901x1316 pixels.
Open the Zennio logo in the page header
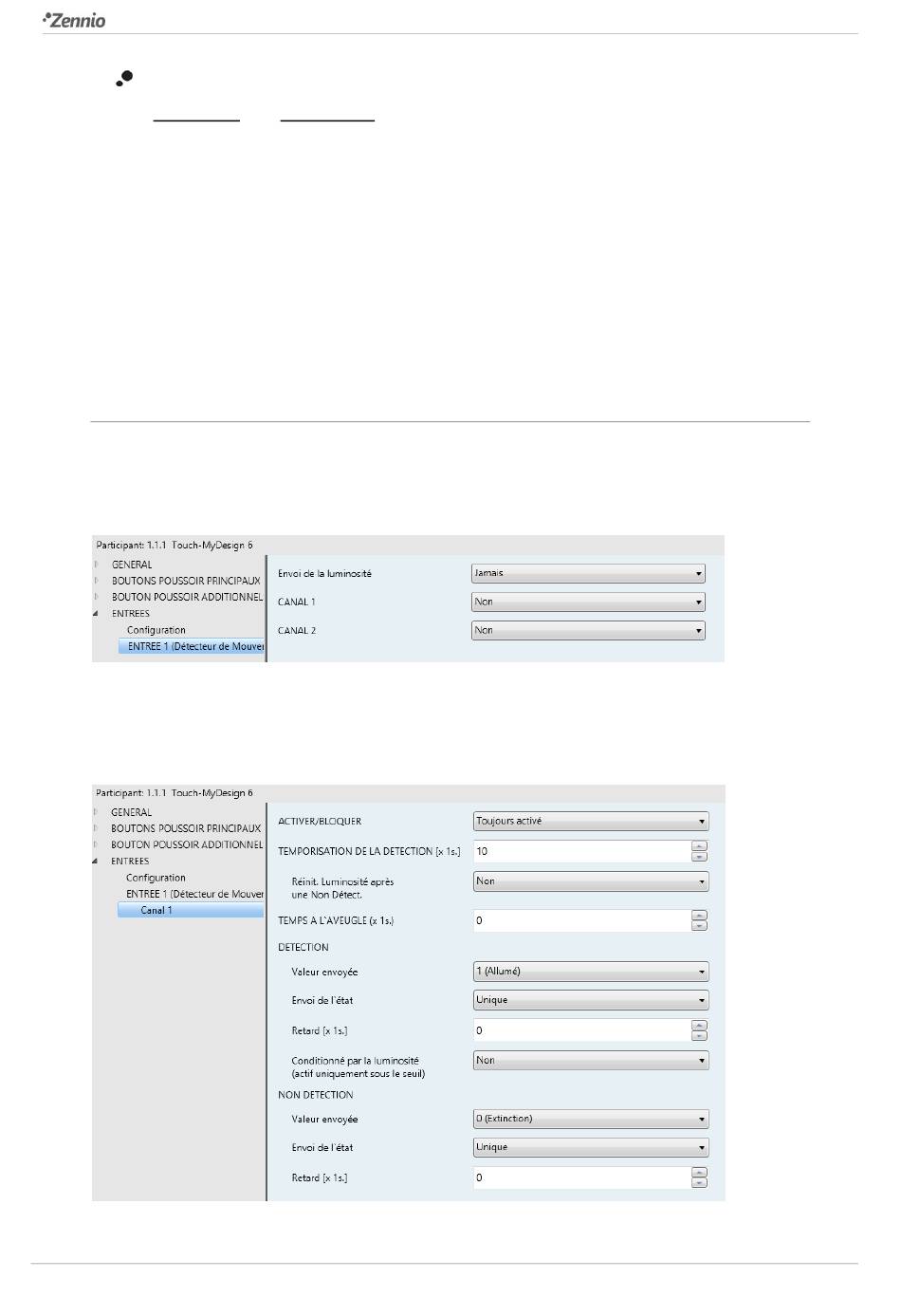[74, 20]
